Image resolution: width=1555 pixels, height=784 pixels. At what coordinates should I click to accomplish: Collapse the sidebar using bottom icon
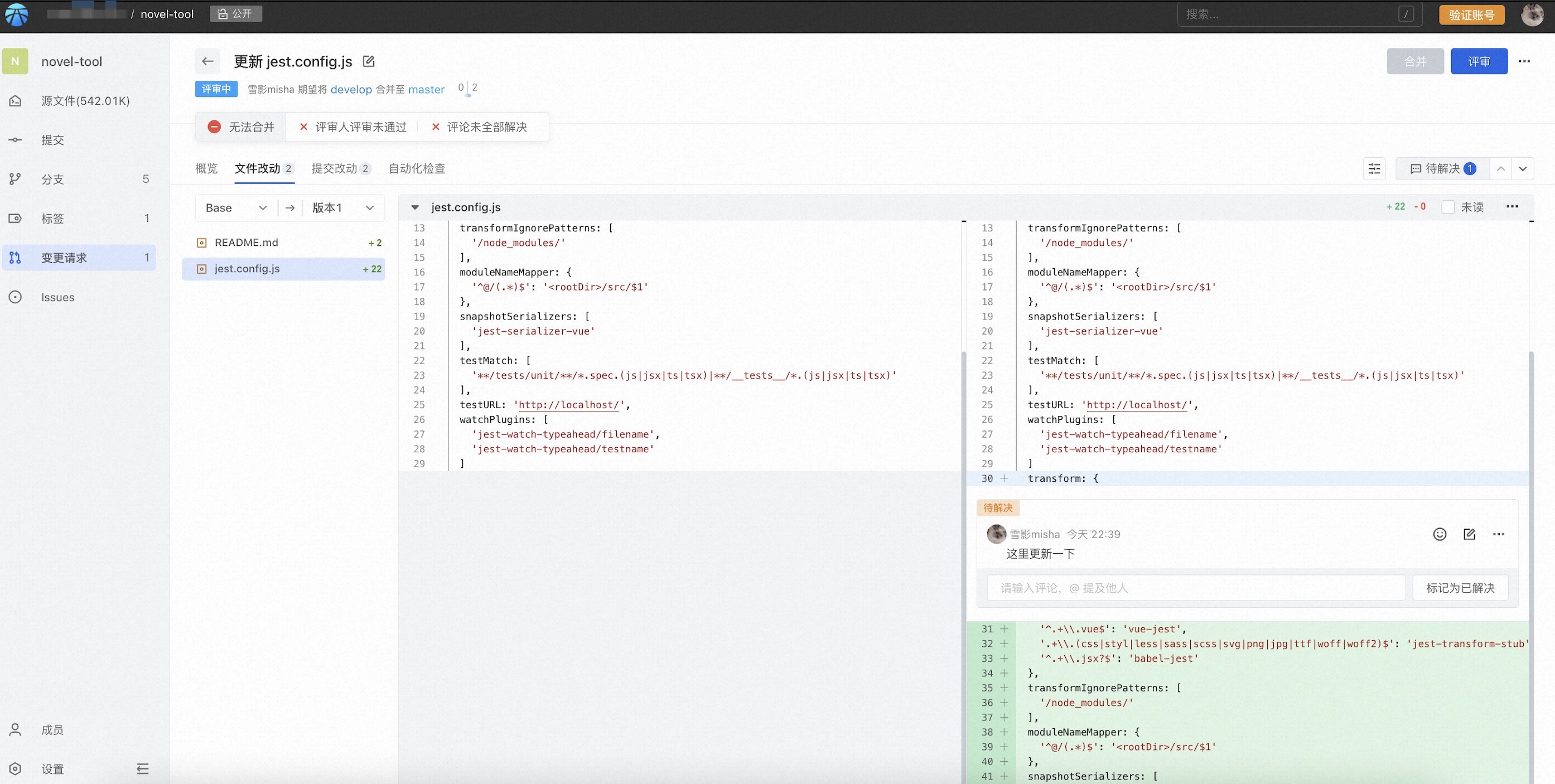point(142,768)
